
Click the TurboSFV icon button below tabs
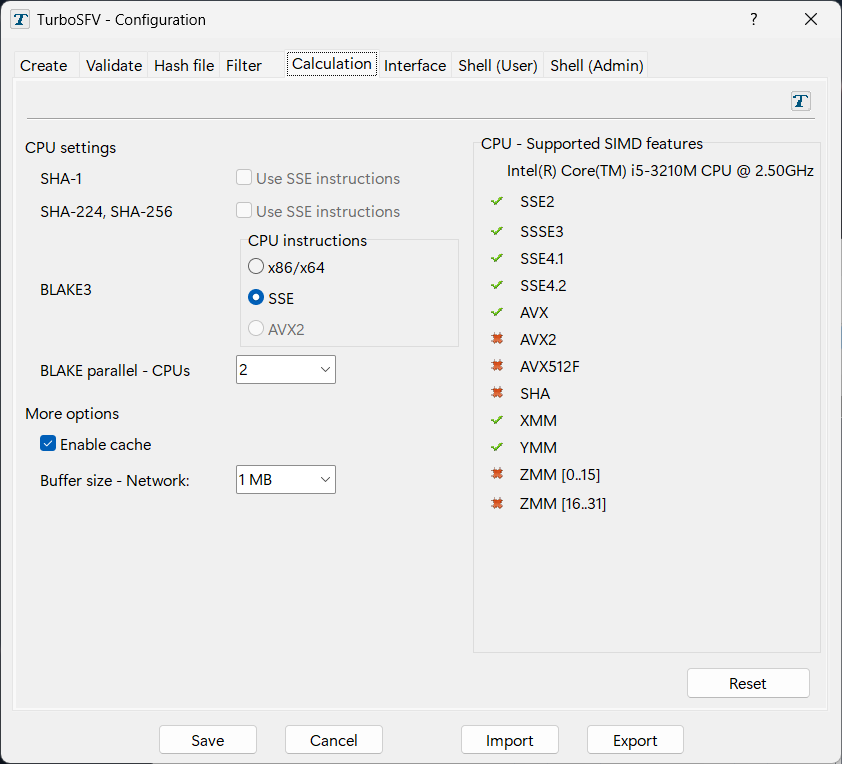800,101
